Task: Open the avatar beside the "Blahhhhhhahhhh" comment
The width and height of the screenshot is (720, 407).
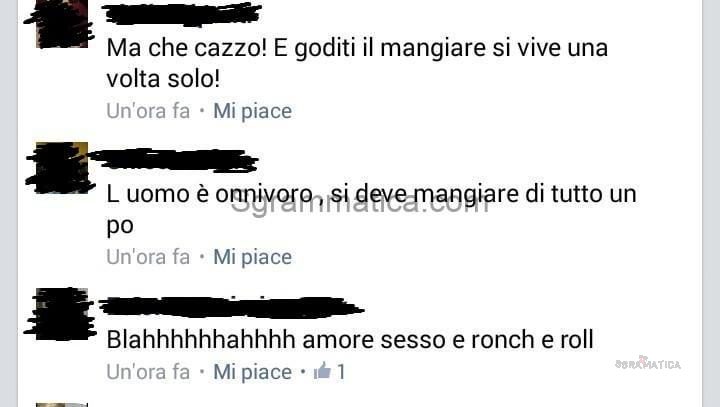Action: (x=61, y=314)
